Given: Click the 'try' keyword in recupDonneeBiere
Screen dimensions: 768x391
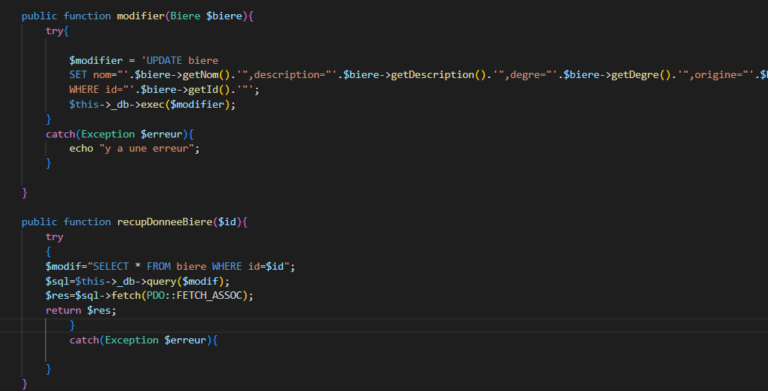Looking at the screenshot, I should [x=54, y=237].
